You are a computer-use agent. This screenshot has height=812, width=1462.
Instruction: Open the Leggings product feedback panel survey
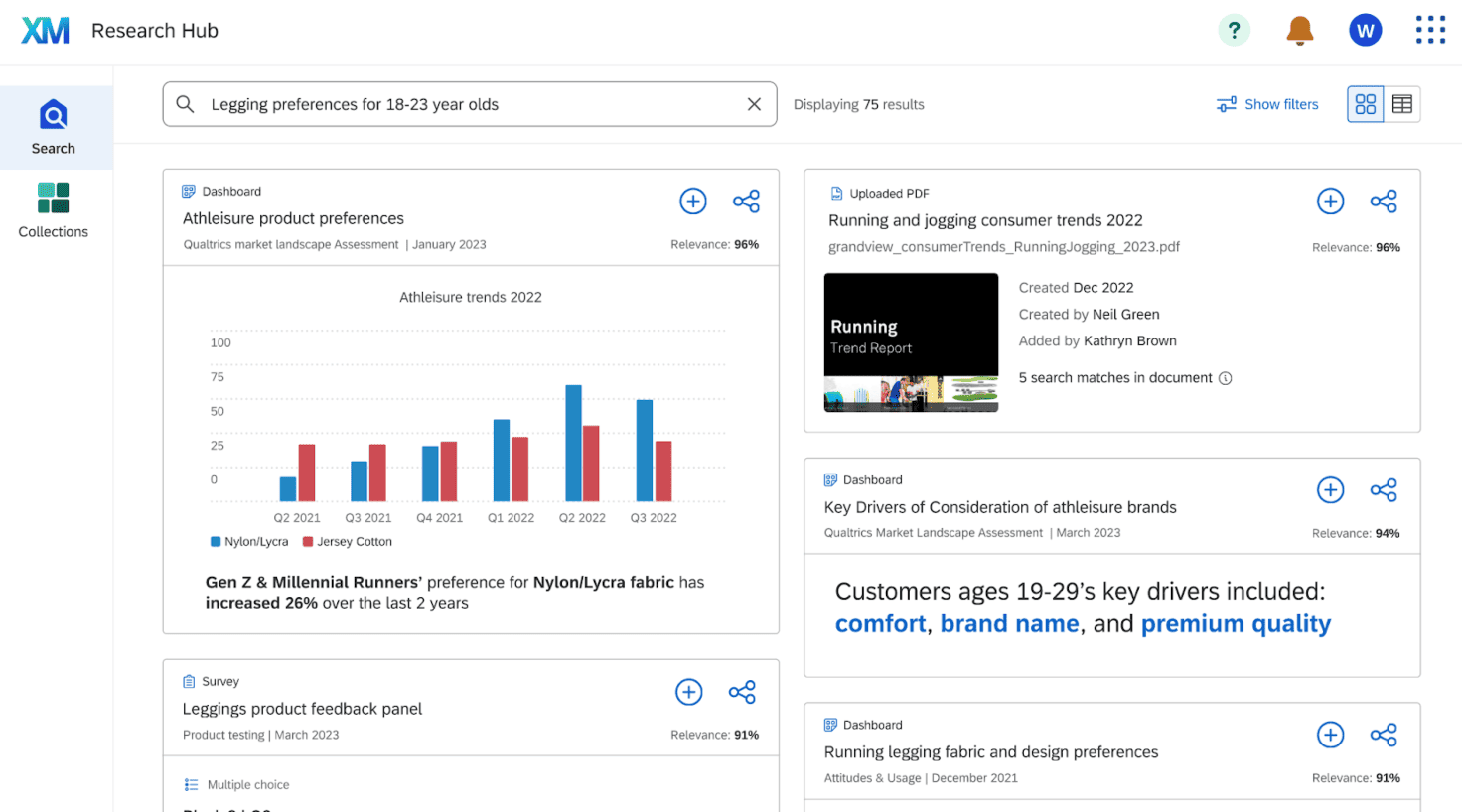pyautogui.click(x=302, y=709)
